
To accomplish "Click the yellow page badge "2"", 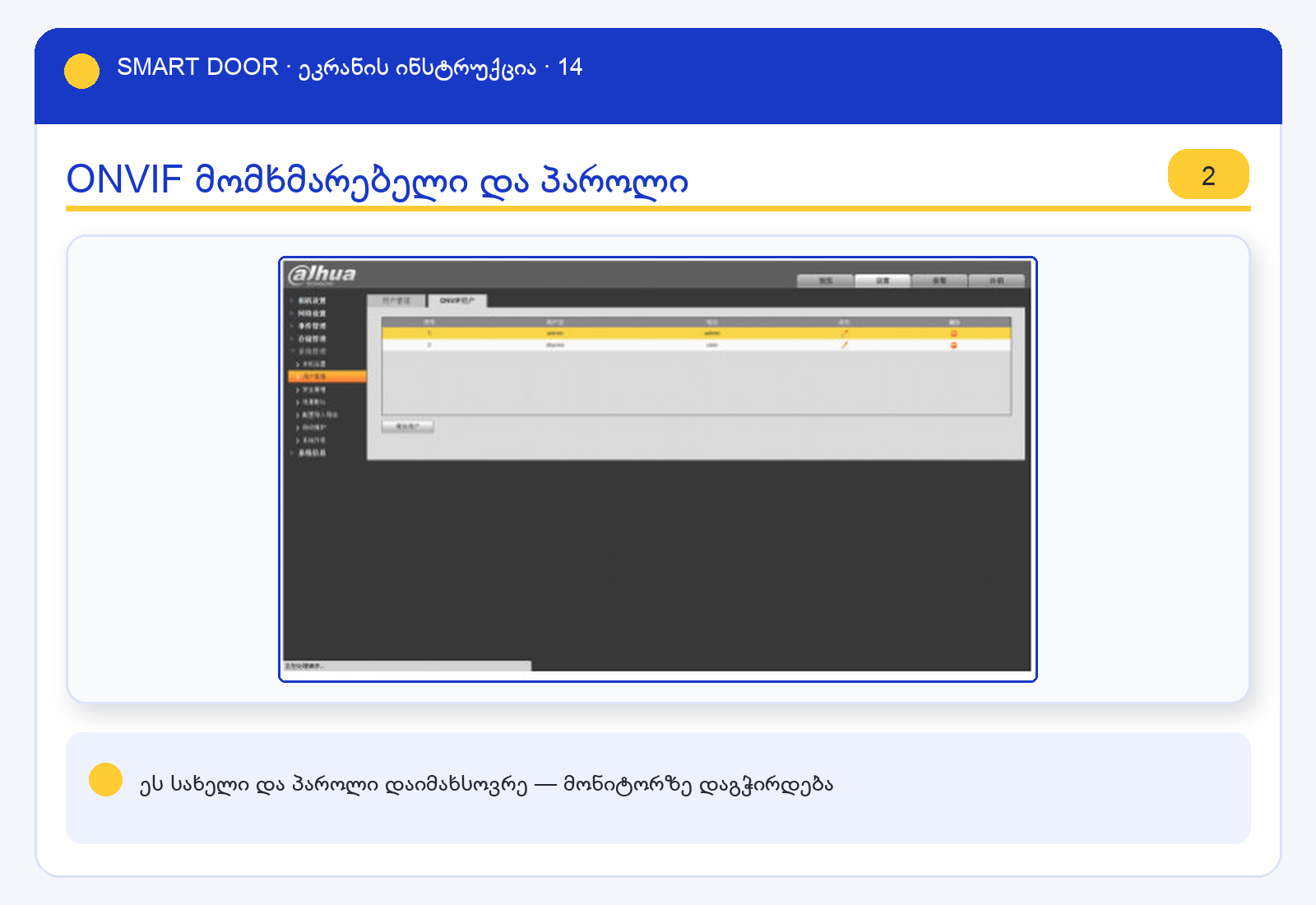I will (1208, 174).
